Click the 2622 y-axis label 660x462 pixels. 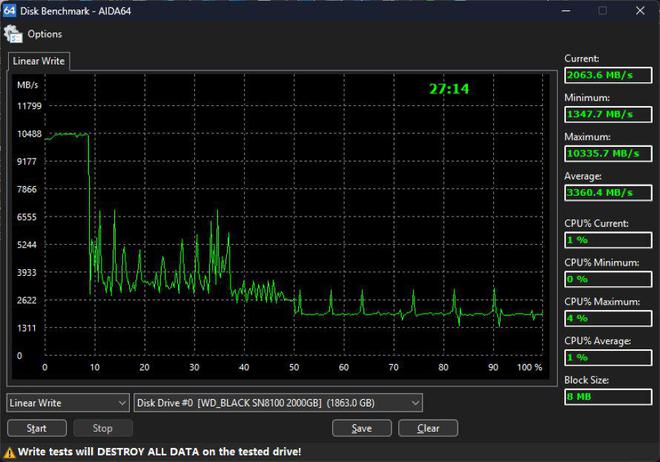27,300
